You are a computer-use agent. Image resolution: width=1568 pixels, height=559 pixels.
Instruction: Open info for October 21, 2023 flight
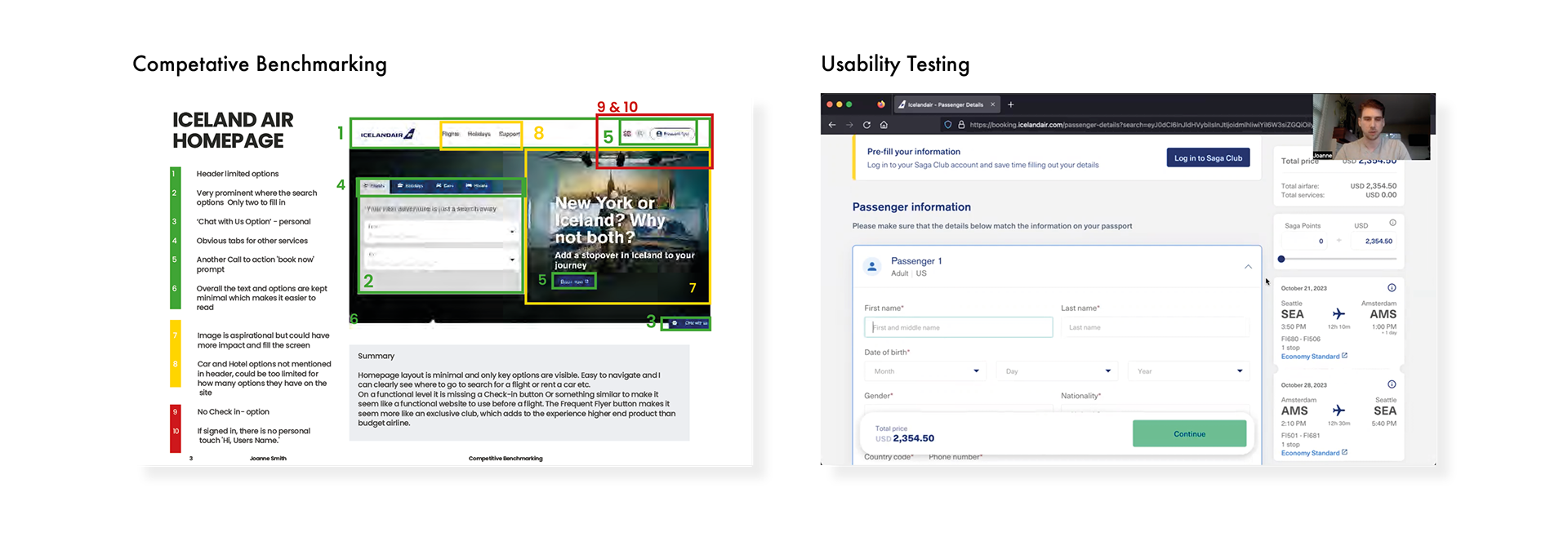point(1392,288)
